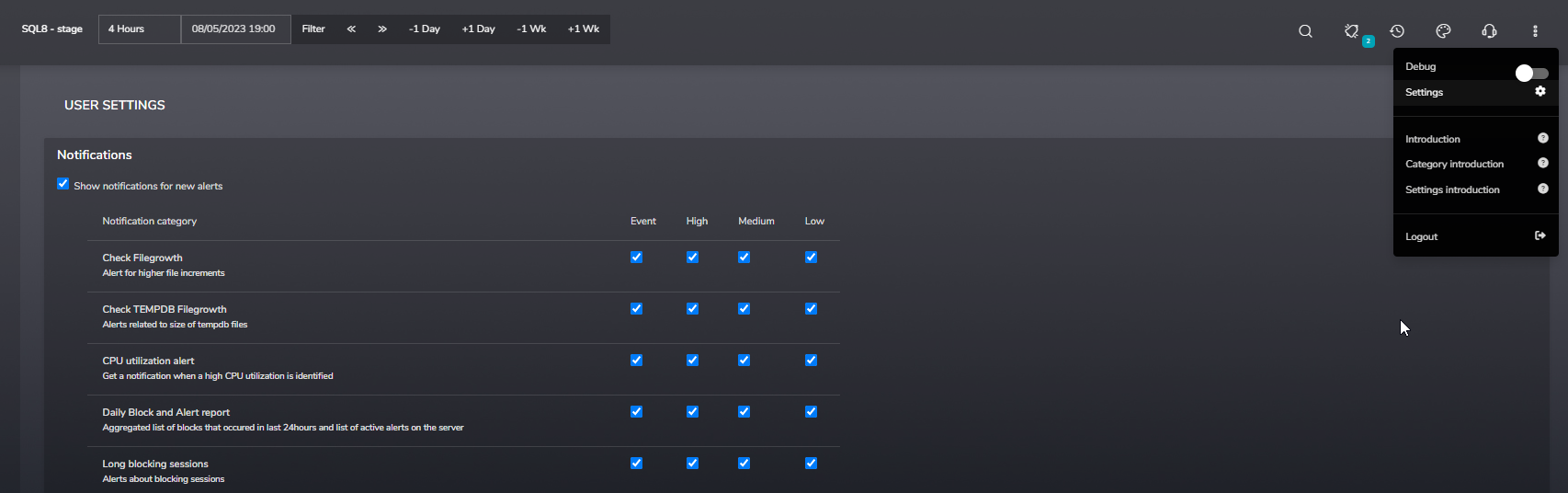
Task: Uncheck Show notifications for new alerts
Action: click(x=62, y=184)
